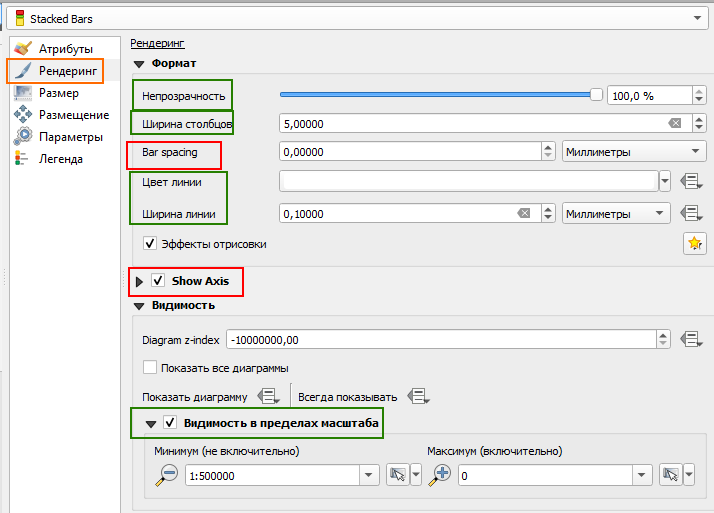Viewport: 714px width, 513px height.
Task: Set minimum scale from map canvas button
Action: [397, 475]
